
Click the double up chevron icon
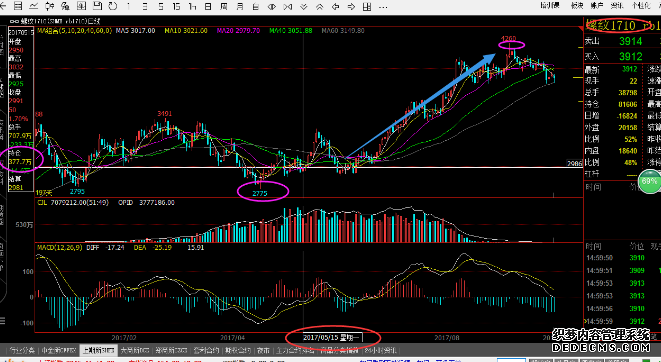tap(320, 7)
